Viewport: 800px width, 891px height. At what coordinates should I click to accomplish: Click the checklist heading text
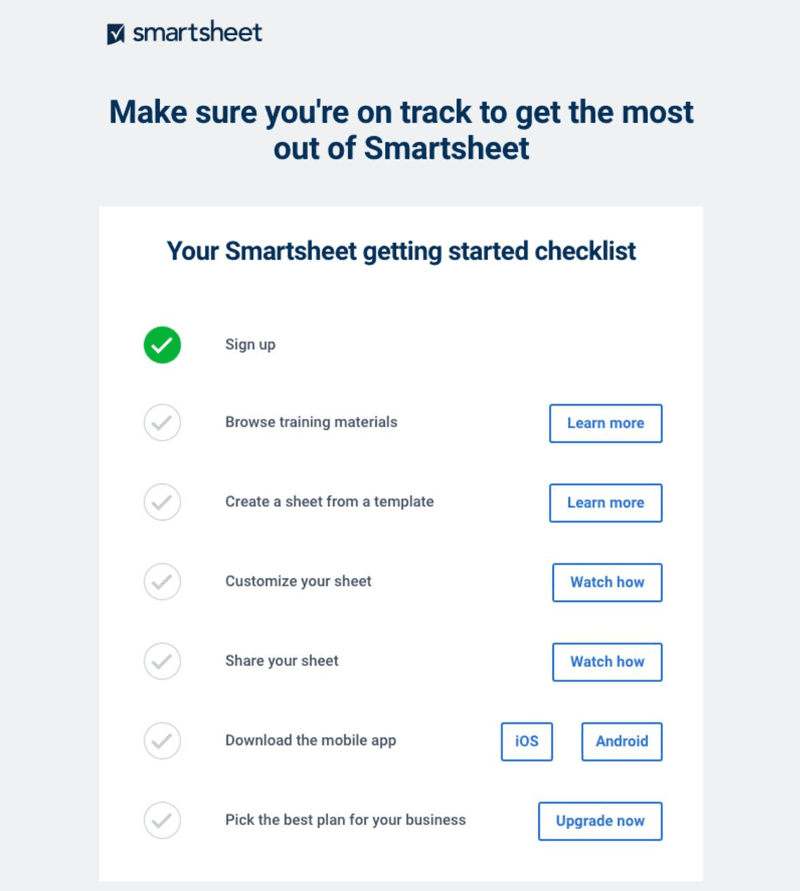(400, 251)
